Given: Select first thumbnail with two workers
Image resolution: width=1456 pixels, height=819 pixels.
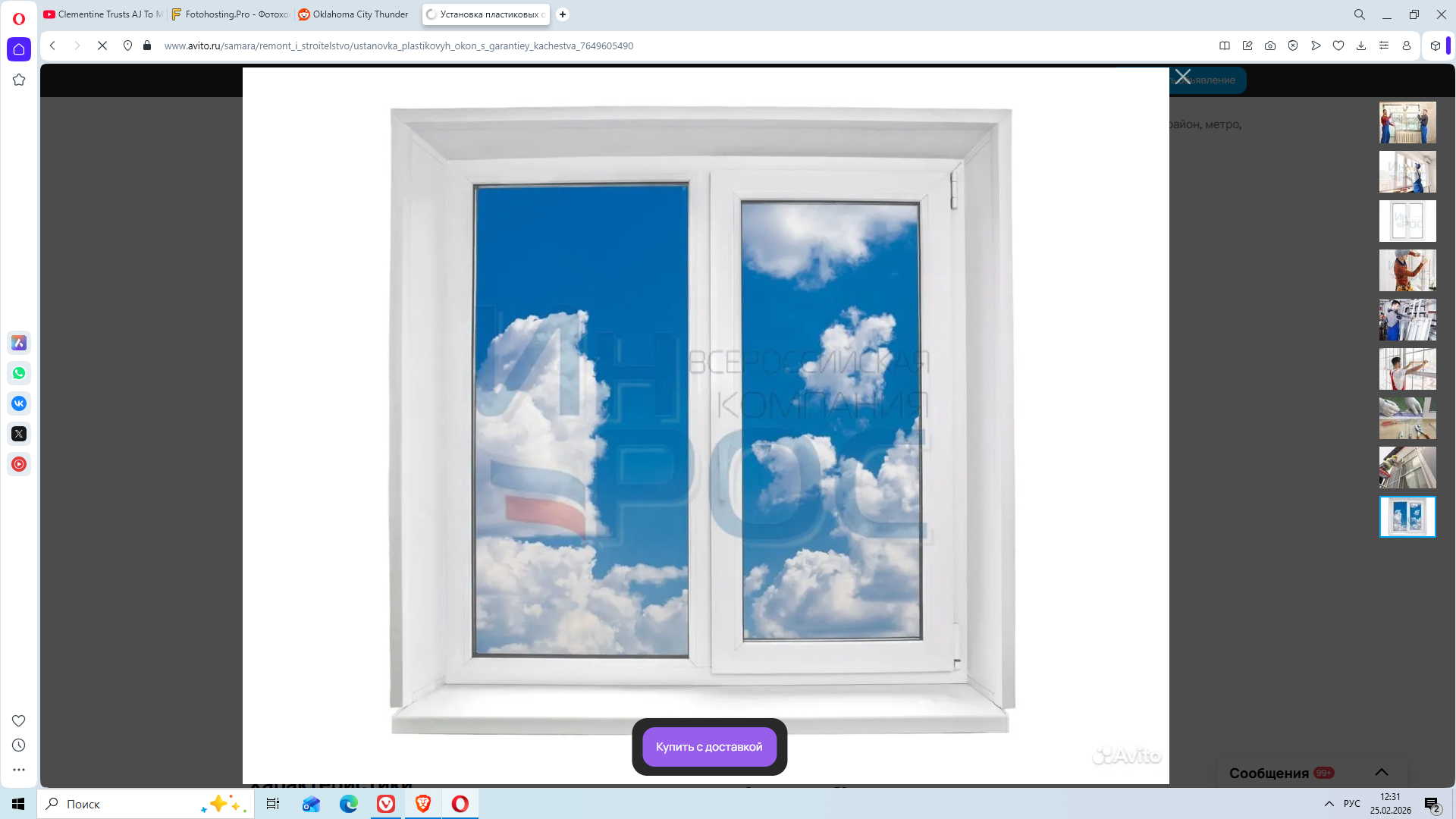Looking at the screenshot, I should [x=1407, y=122].
